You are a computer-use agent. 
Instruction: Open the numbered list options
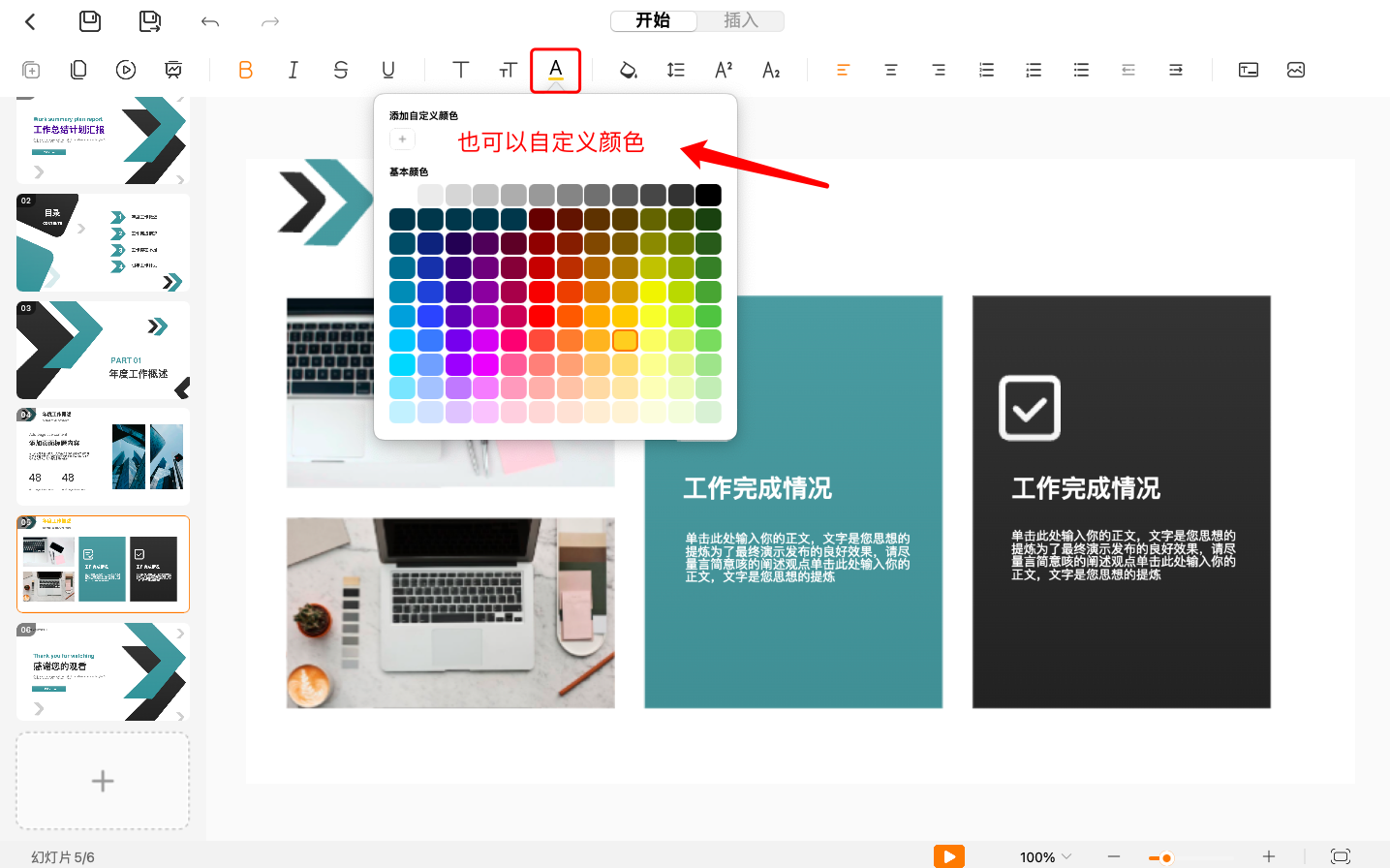click(x=986, y=70)
